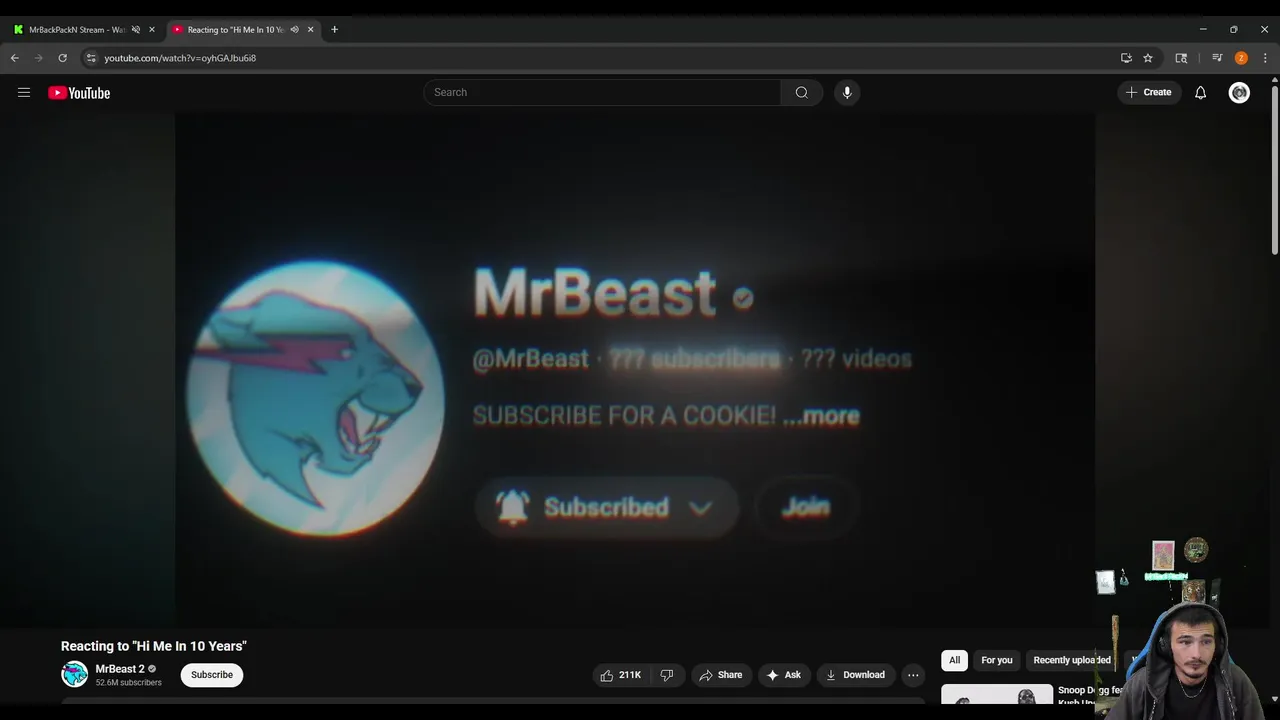
Task: Open the account avatar menu
Action: click(1239, 93)
